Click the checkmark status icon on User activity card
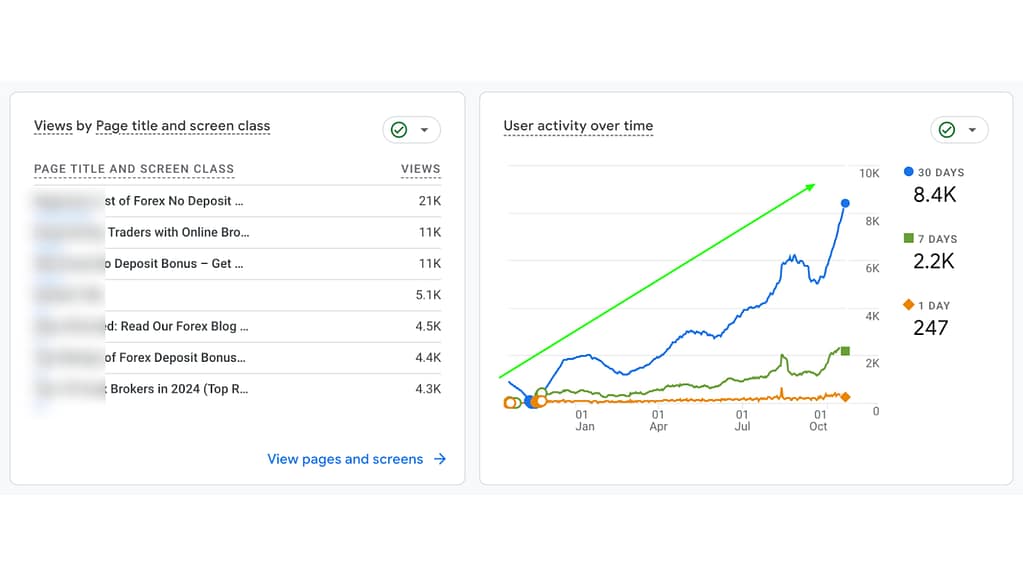The height and width of the screenshot is (576, 1023). click(x=946, y=130)
